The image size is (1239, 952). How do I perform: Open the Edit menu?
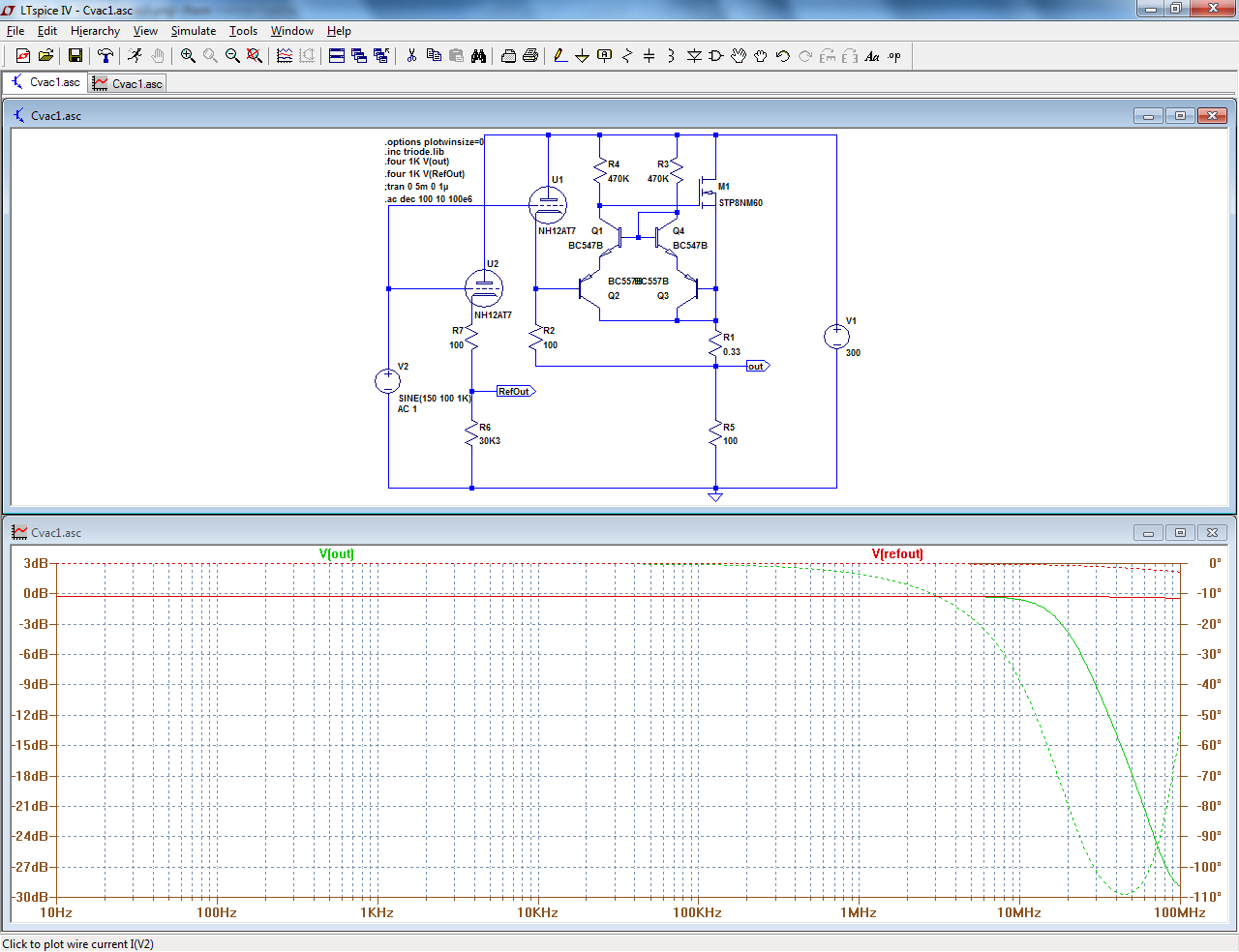click(47, 31)
